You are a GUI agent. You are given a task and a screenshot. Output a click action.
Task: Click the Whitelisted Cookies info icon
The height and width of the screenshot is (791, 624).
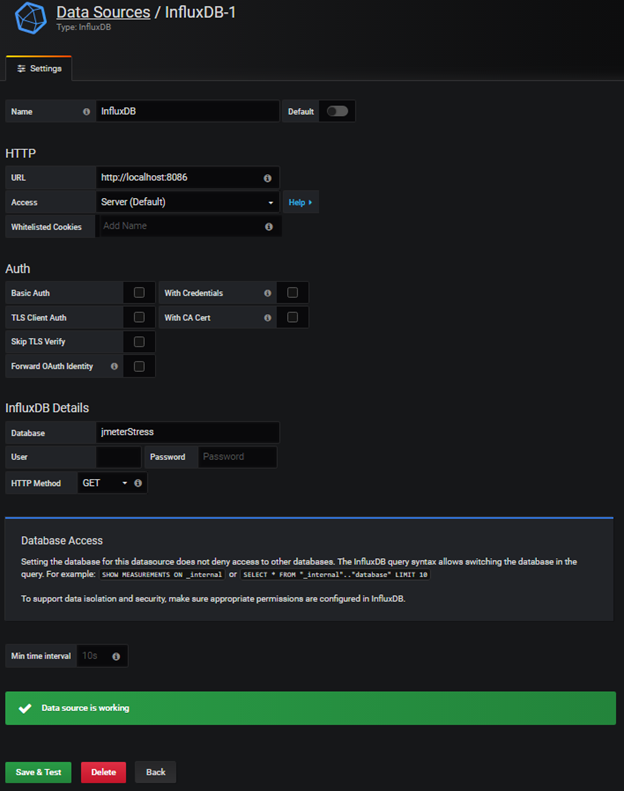[x=269, y=227]
